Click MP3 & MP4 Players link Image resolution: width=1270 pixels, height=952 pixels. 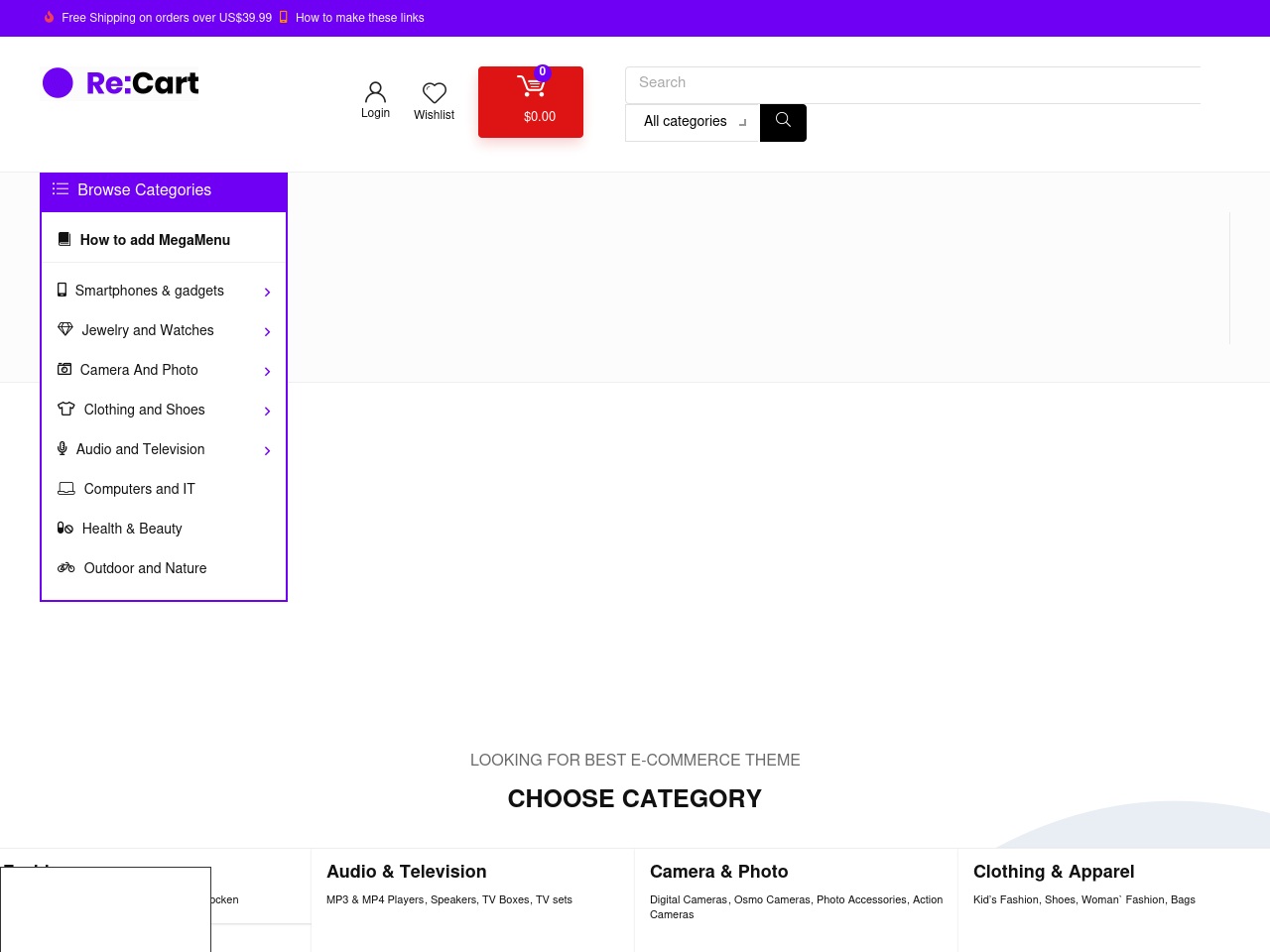click(375, 899)
